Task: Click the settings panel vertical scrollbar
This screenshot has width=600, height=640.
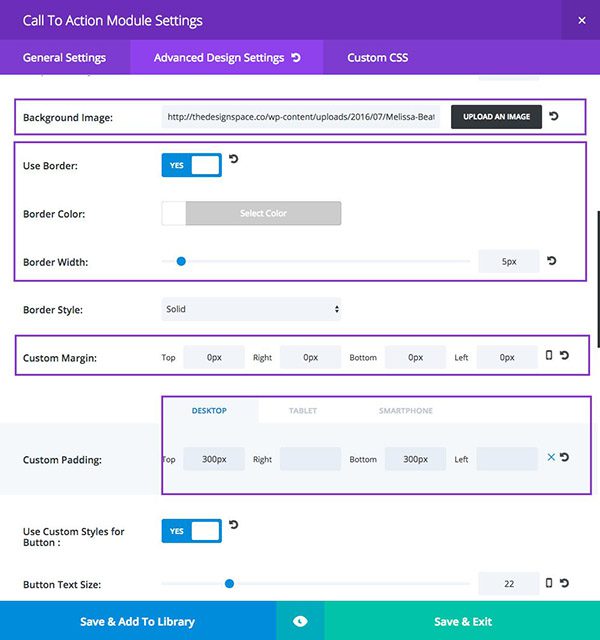Action: click(598, 279)
